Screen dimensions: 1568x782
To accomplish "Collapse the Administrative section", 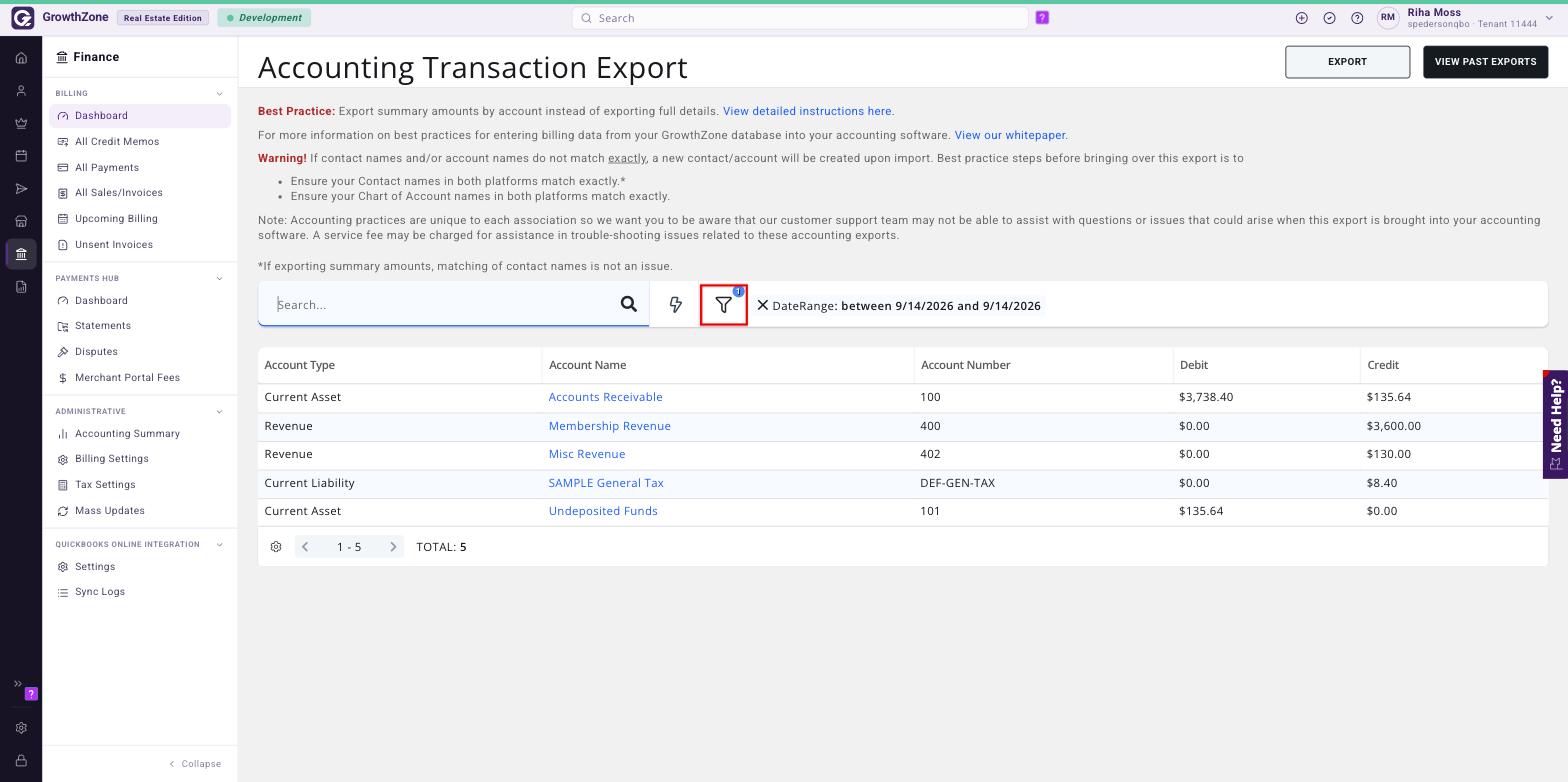I will [219, 411].
